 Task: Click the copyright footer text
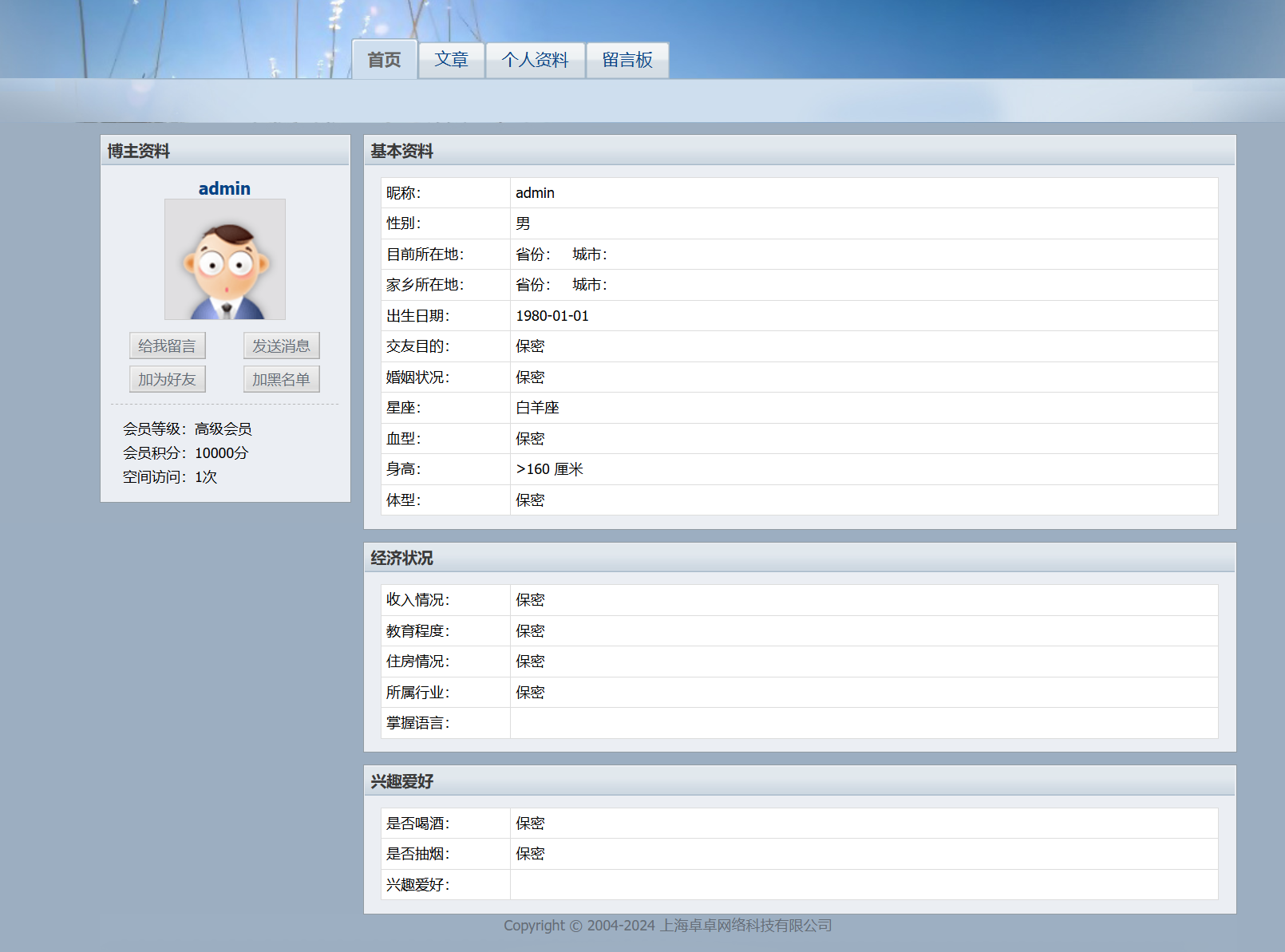[667, 926]
